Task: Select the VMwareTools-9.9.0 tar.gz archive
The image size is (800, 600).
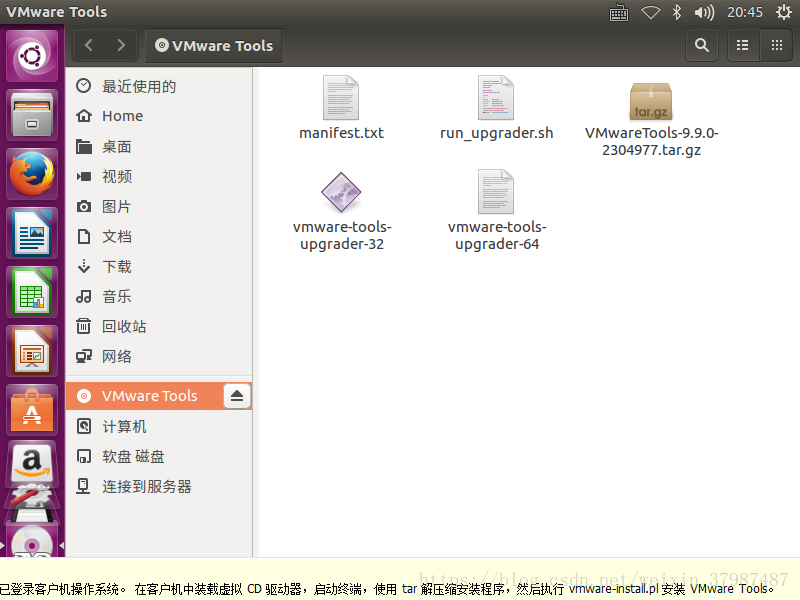Action: 651,119
